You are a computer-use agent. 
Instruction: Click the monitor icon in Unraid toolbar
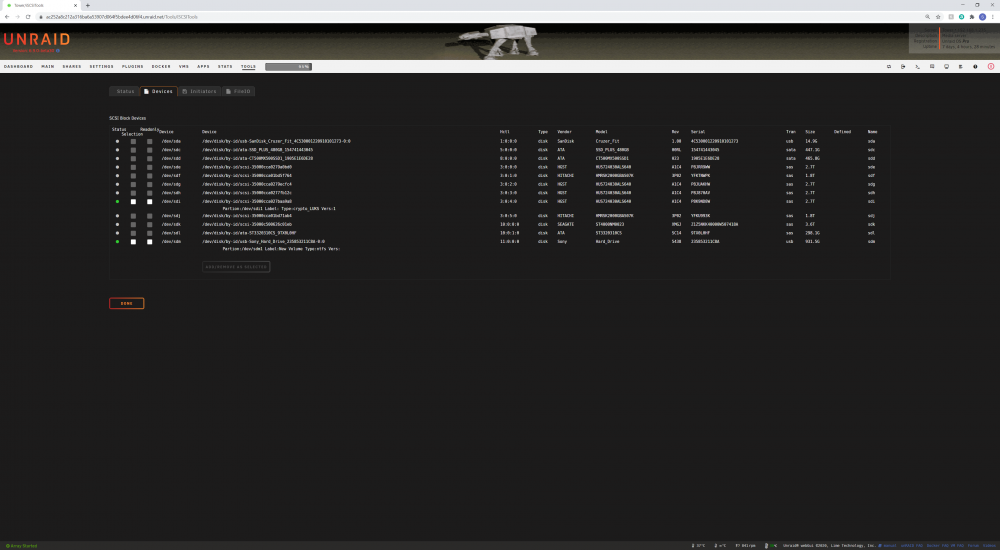coord(946,66)
